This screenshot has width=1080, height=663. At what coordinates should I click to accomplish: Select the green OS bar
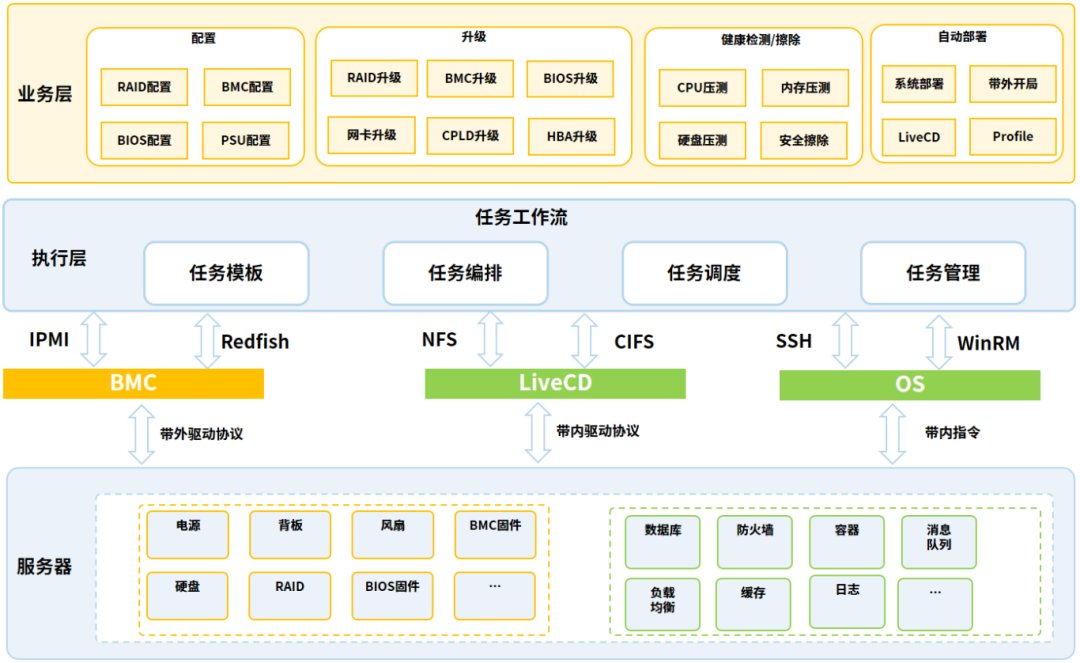[x=909, y=384]
